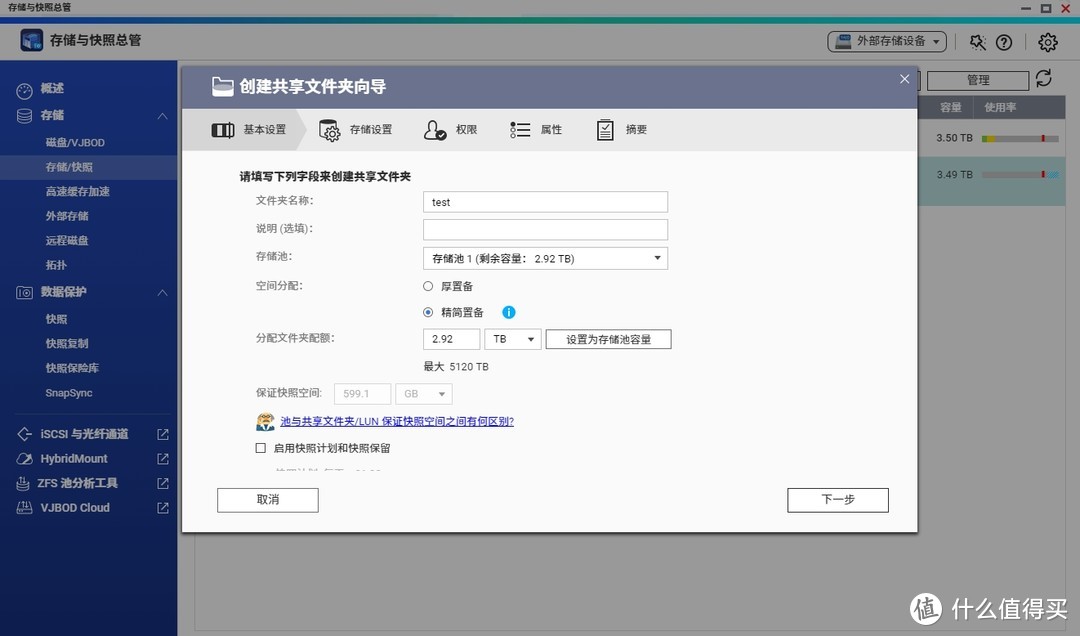Open the Refresh icon next to 管理
The image size is (1080, 636).
[1045, 80]
